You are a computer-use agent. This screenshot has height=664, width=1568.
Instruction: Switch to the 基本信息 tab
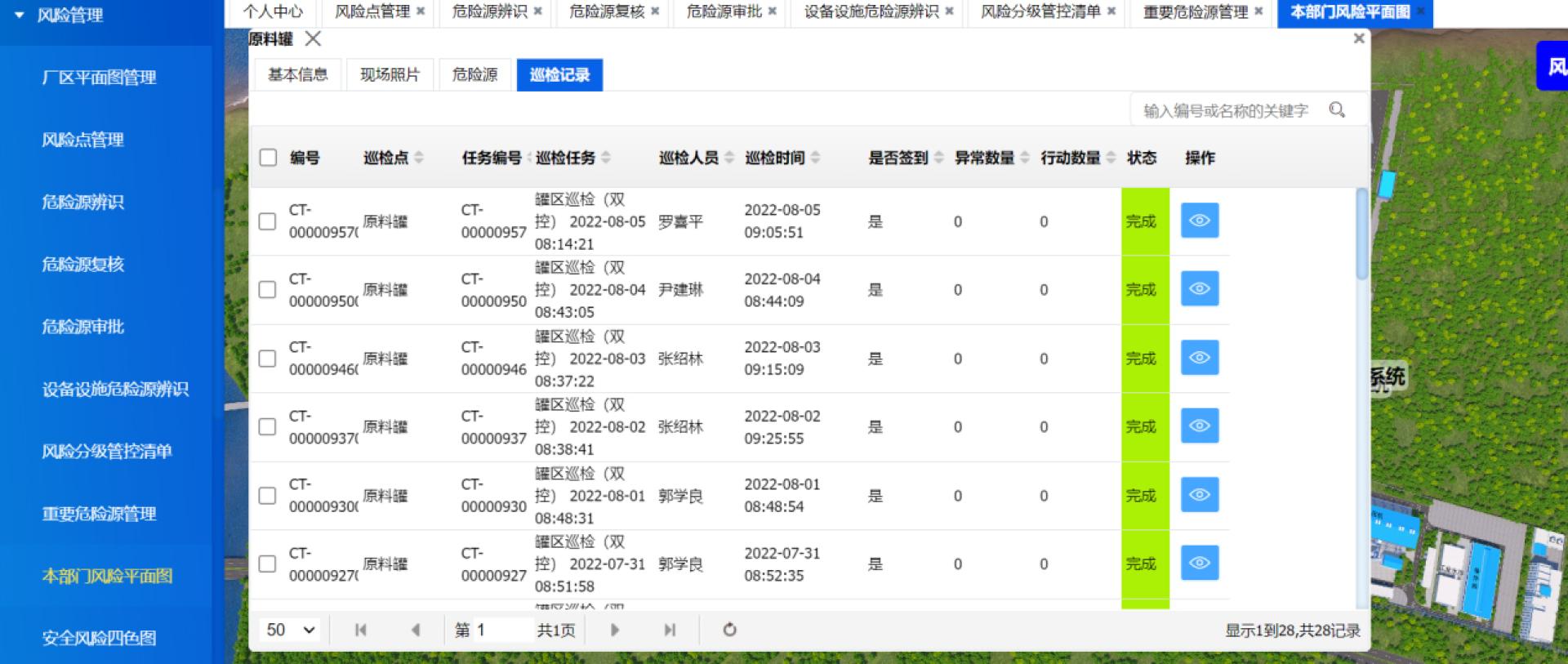click(297, 75)
